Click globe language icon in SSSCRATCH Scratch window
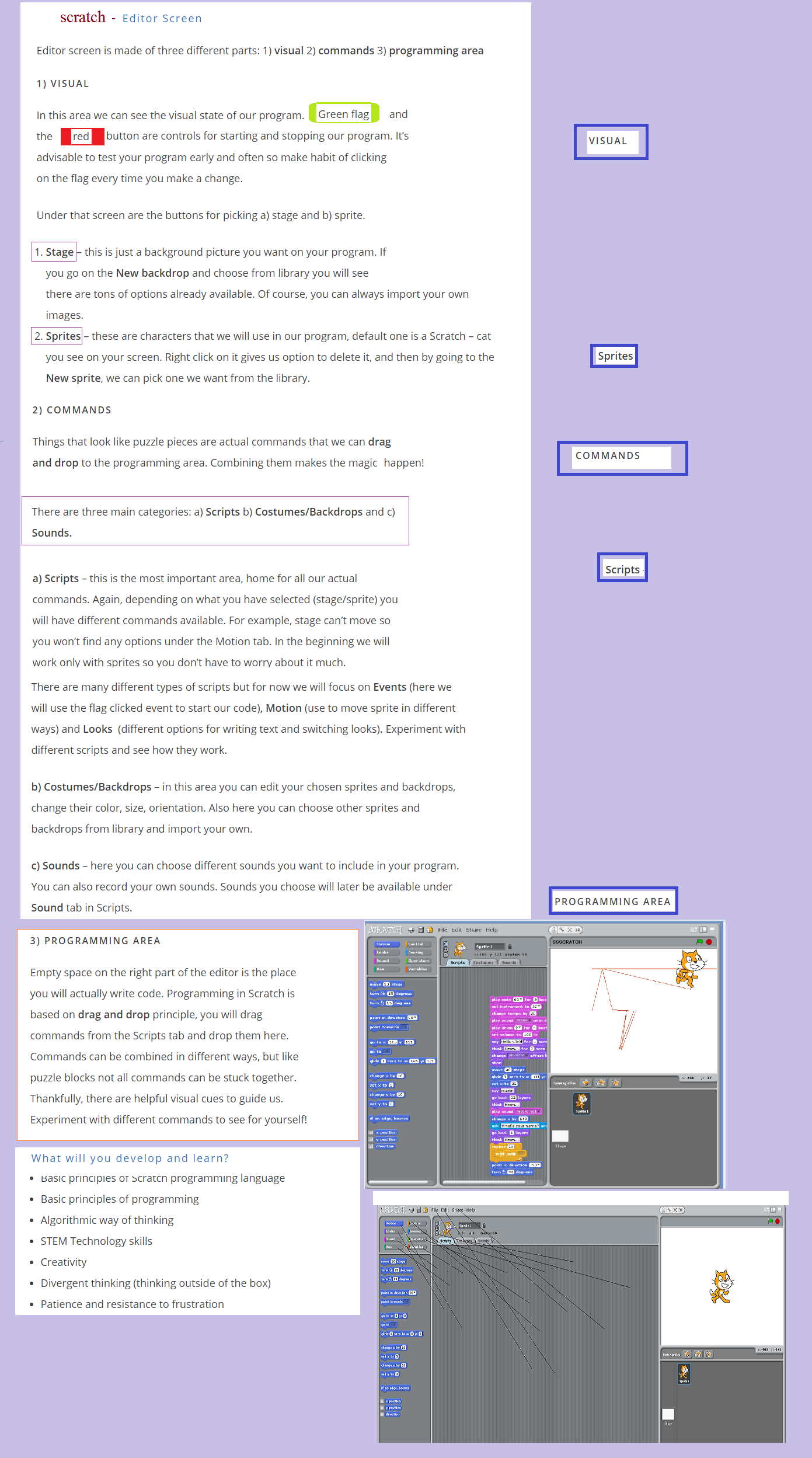 pos(411,930)
